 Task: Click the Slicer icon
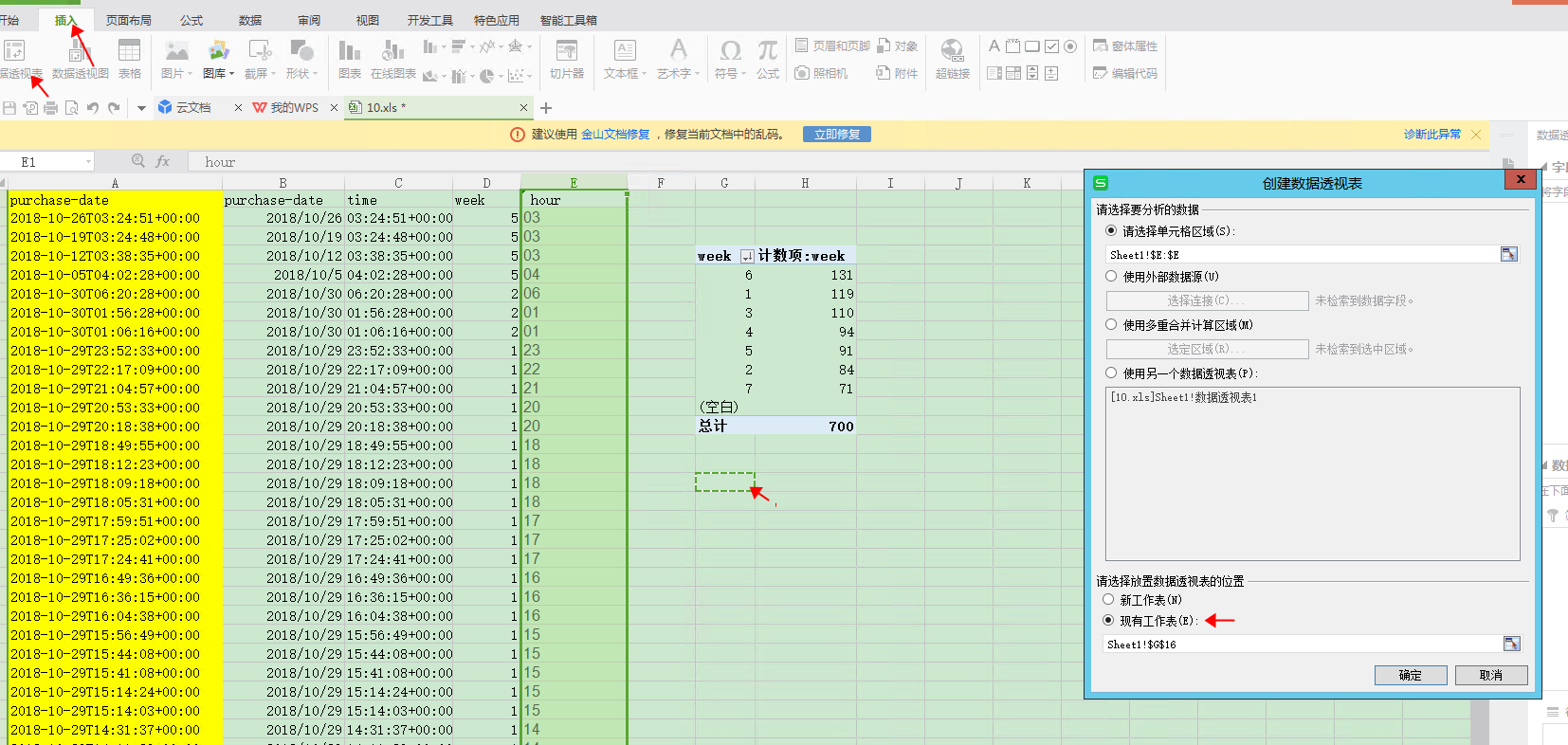point(567,50)
